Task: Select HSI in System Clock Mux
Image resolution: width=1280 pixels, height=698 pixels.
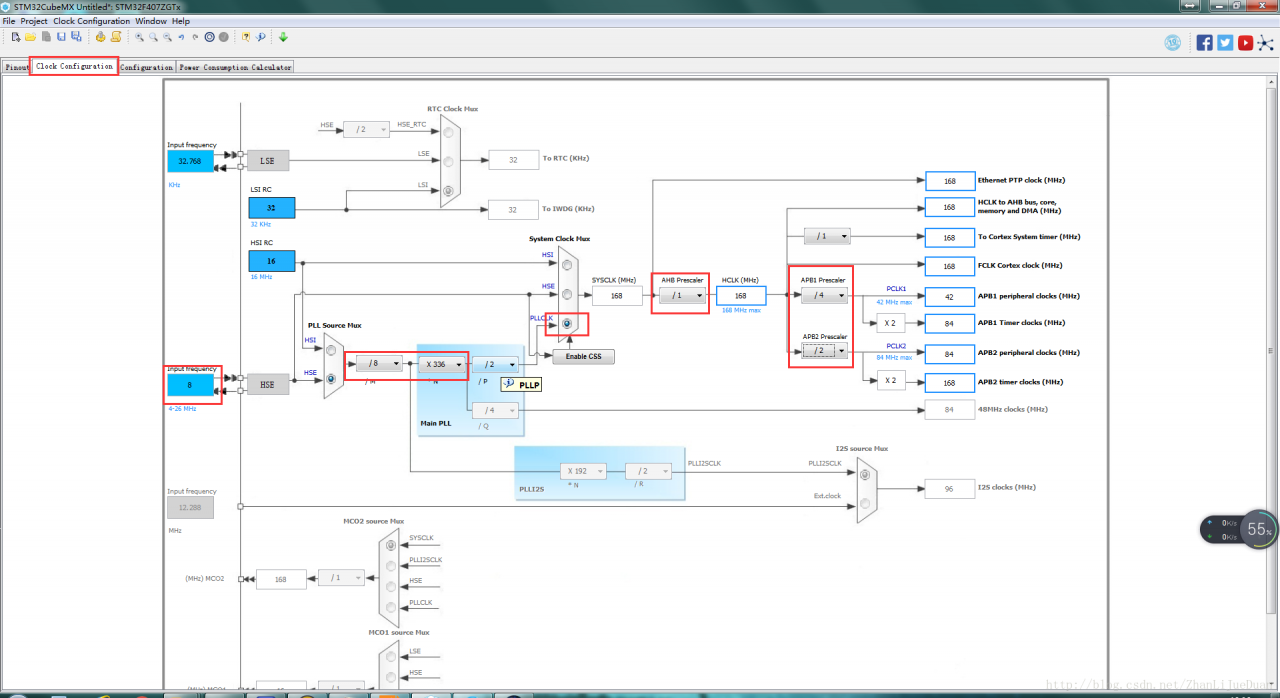Action: 567,265
